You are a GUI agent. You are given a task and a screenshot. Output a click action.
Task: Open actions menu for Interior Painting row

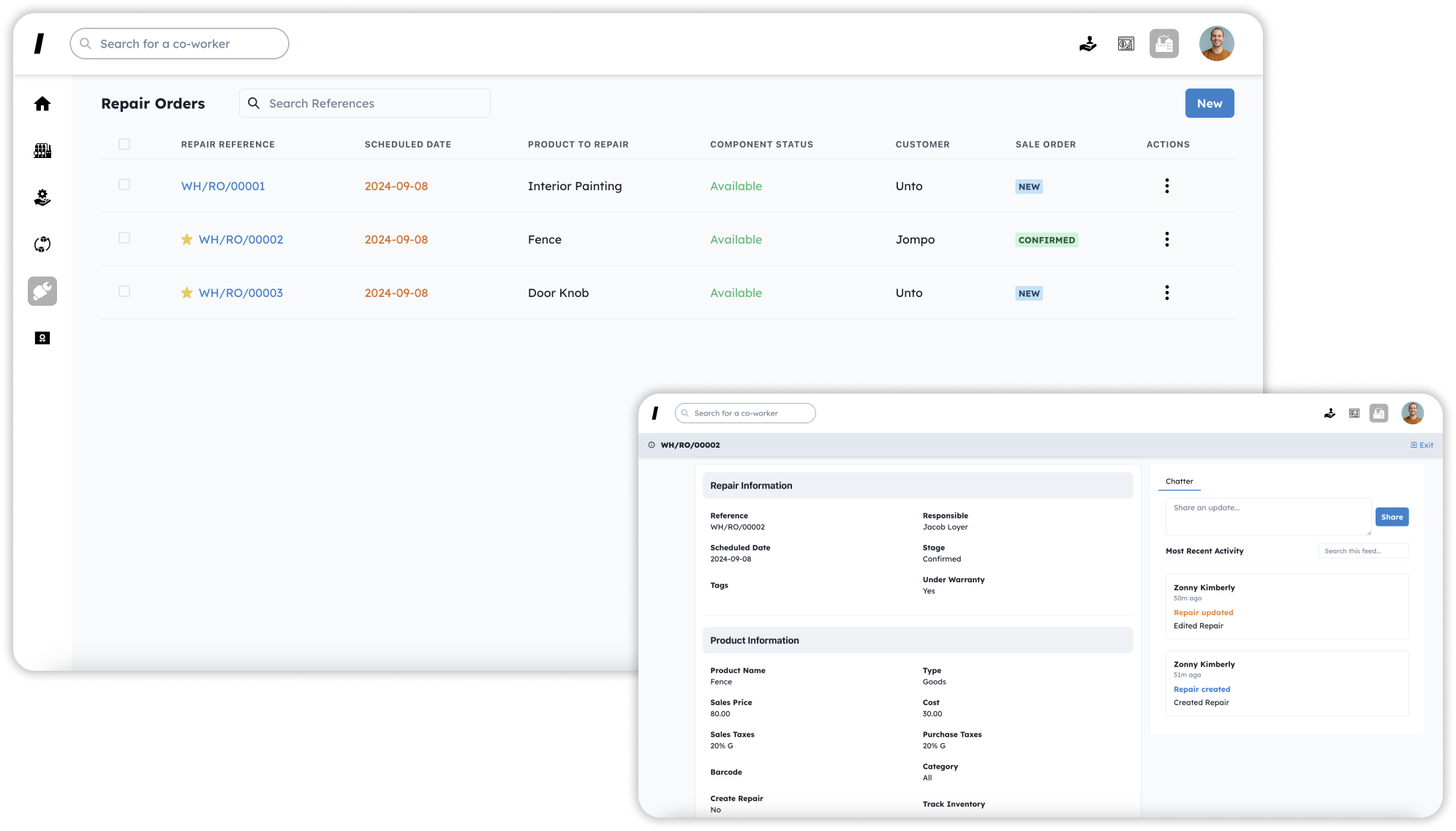[x=1166, y=186]
